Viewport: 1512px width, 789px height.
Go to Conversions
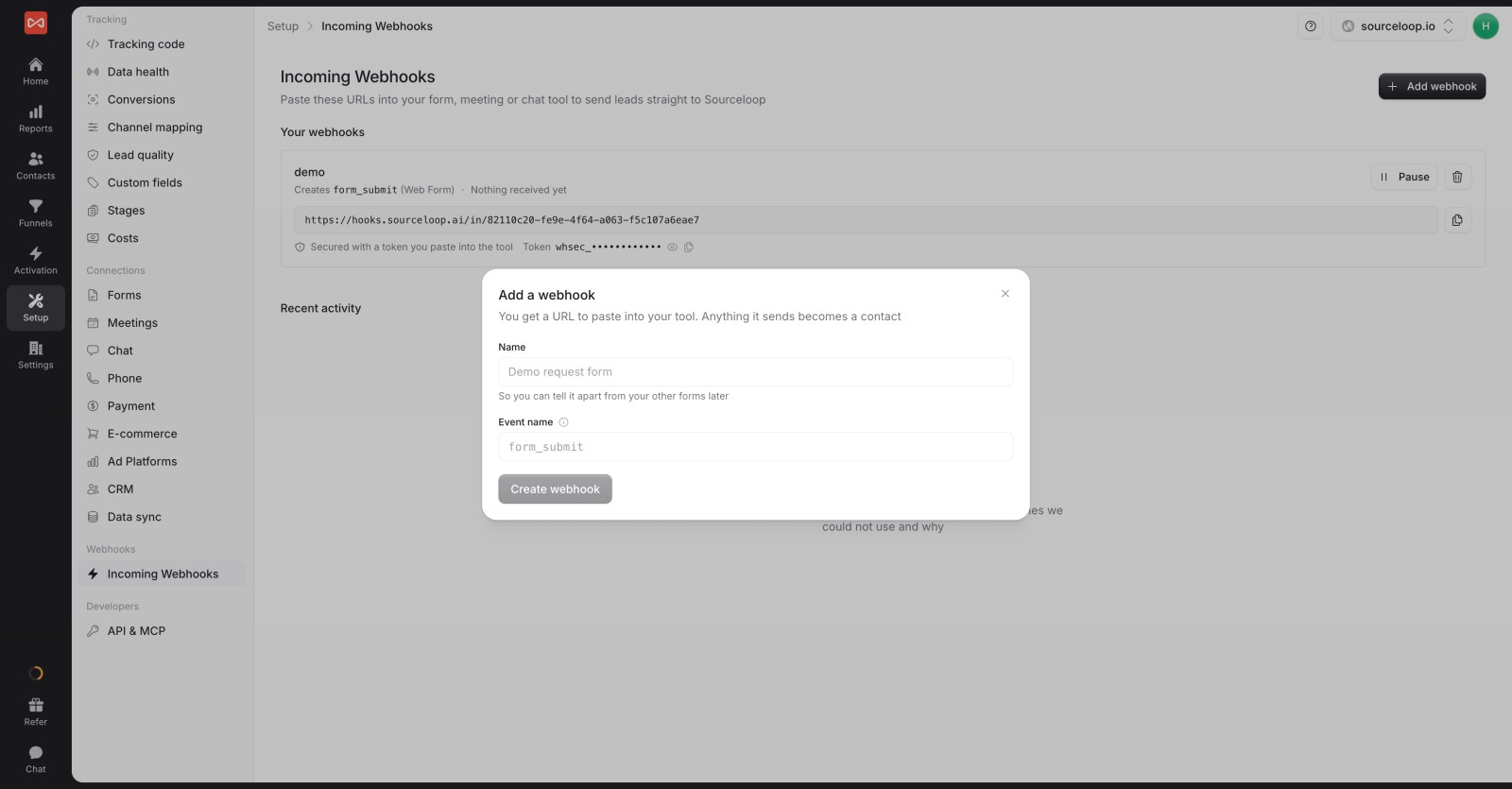tap(163, 99)
